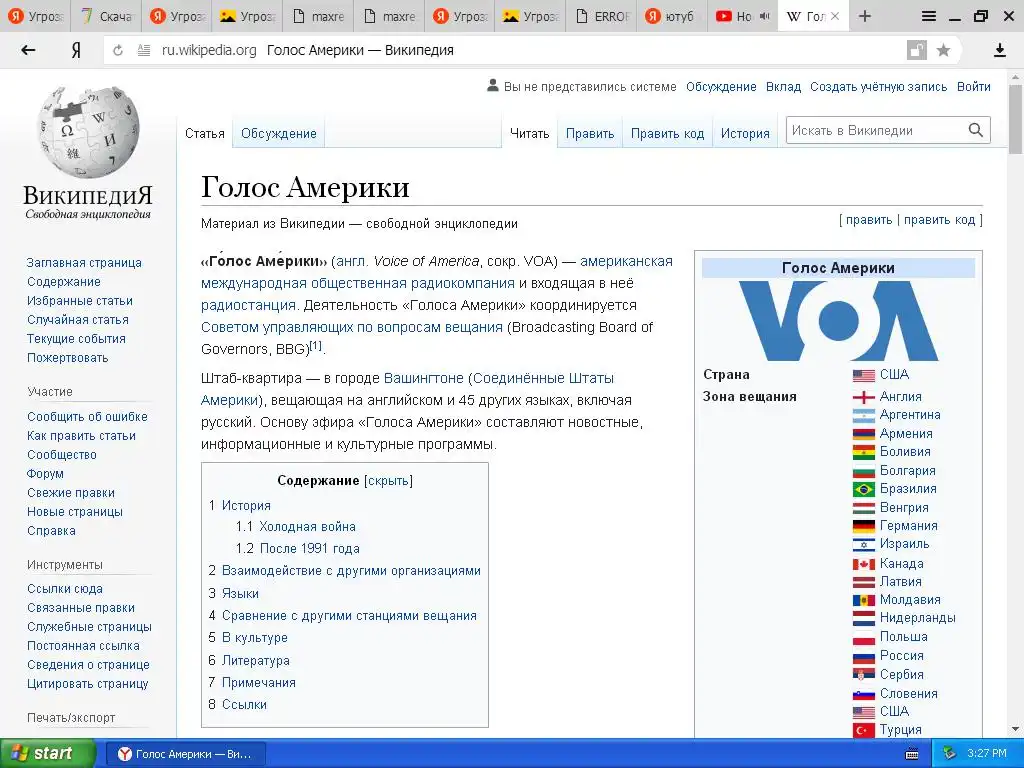The image size is (1024, 768).
Task: Open keyboard icon in system tray
Action: pyautogui.click(x=912, y=754)
